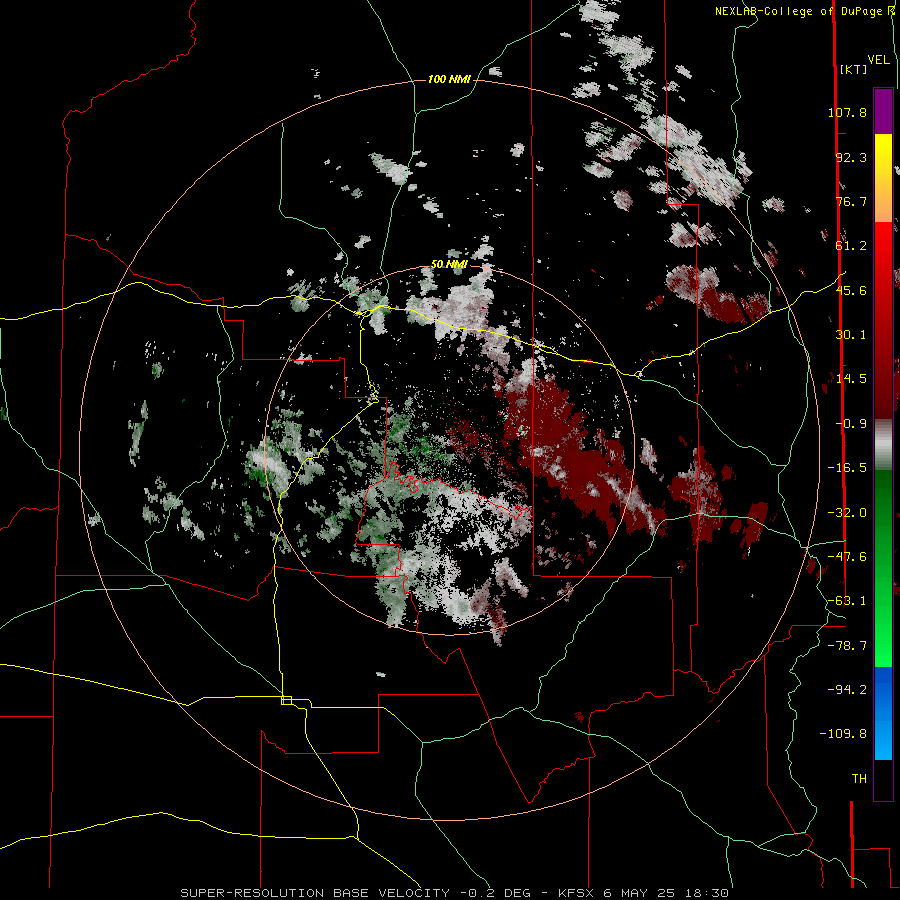
Task: Click the [KT] units label
Action: (853, 69)
